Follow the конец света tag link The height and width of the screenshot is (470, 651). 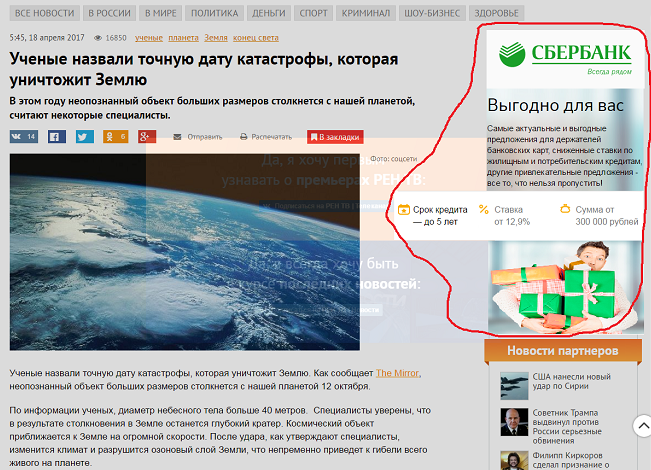[256, 38]
